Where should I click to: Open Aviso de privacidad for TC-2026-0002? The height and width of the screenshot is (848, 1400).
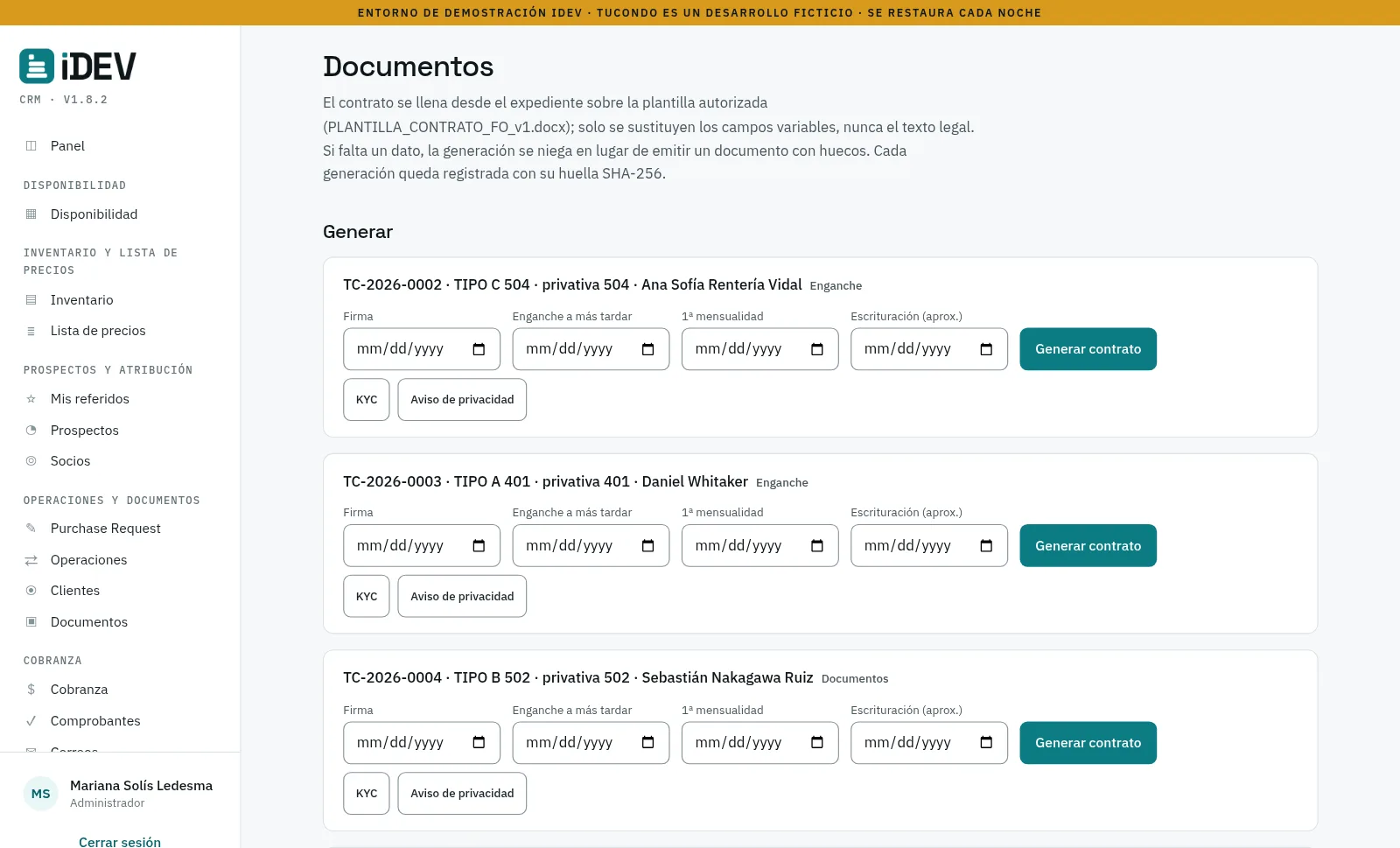[x=462, y=400]
